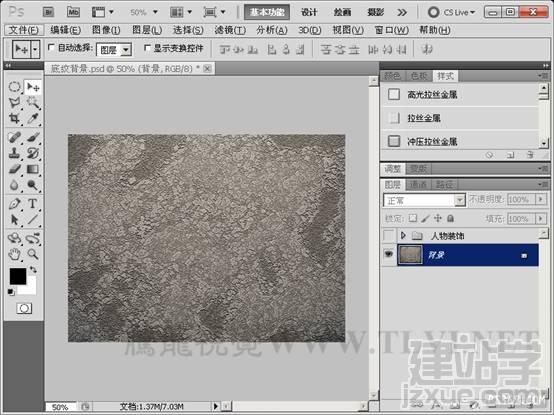Image resolution: width=554 pixels, height=415 pixels.
Task: Select the Horizontal Type tool
Action: (33, 203)
